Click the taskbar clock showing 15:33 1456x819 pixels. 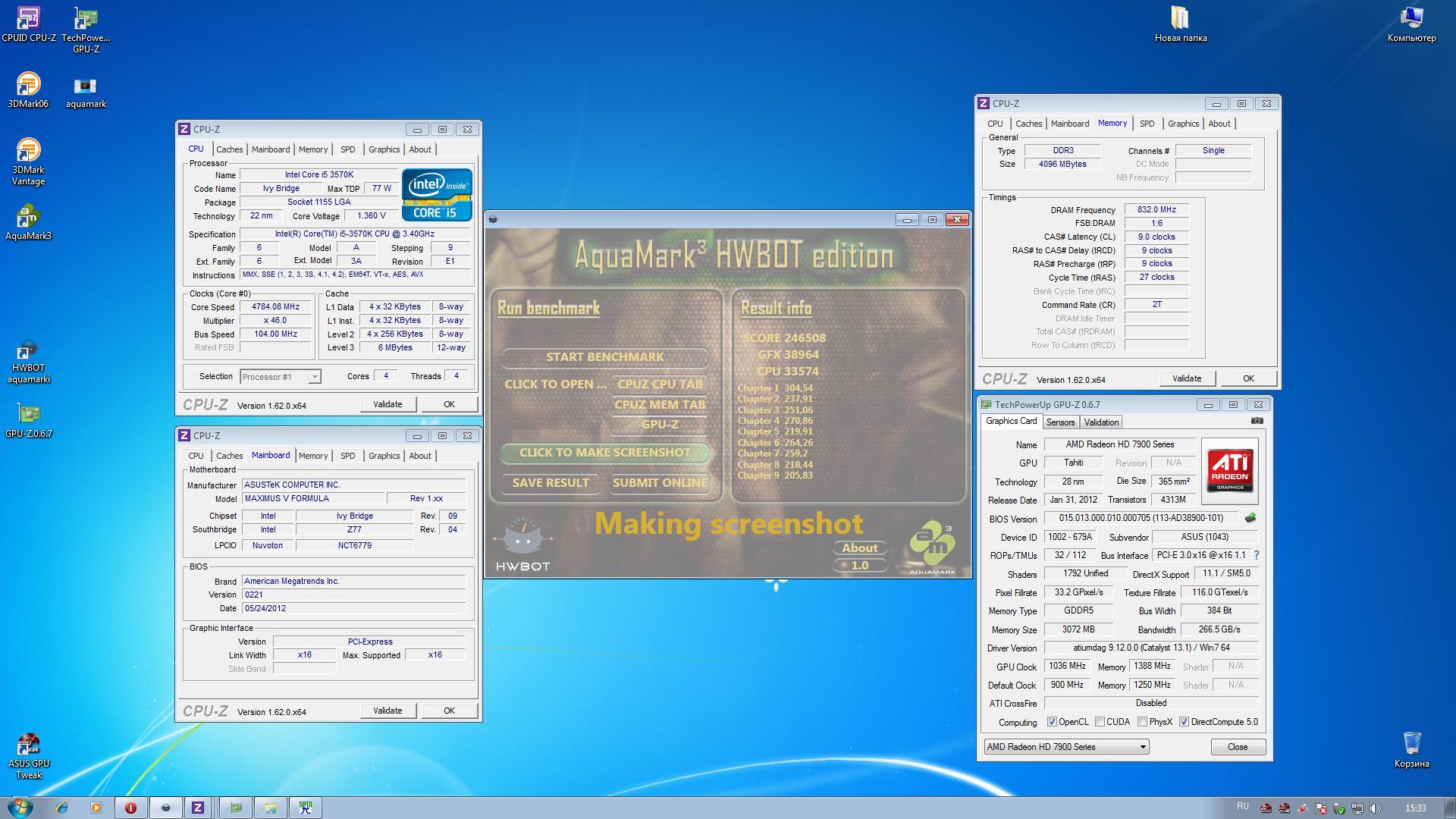[x=1415, y=808]
